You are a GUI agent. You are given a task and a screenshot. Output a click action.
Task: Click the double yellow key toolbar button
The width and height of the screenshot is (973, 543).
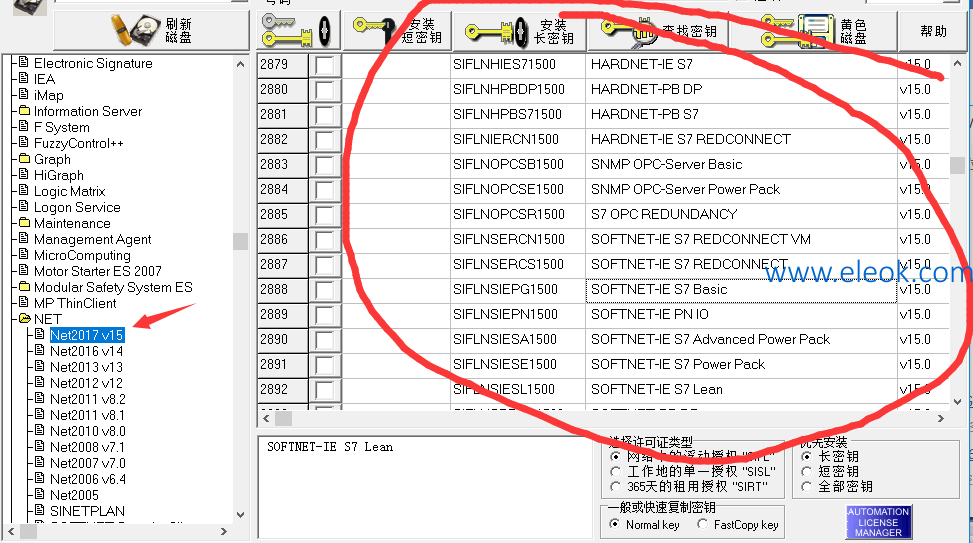[298, 30]
